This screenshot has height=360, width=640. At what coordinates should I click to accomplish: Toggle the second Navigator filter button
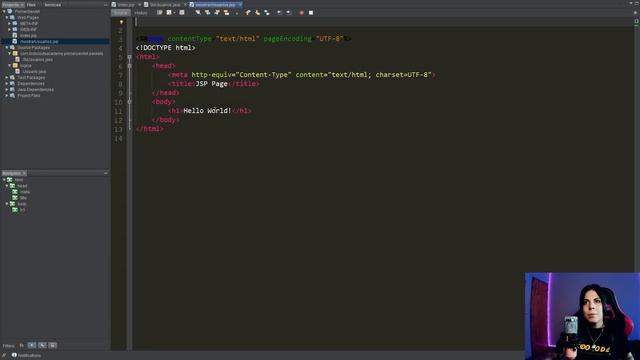(x=42, y=345)
